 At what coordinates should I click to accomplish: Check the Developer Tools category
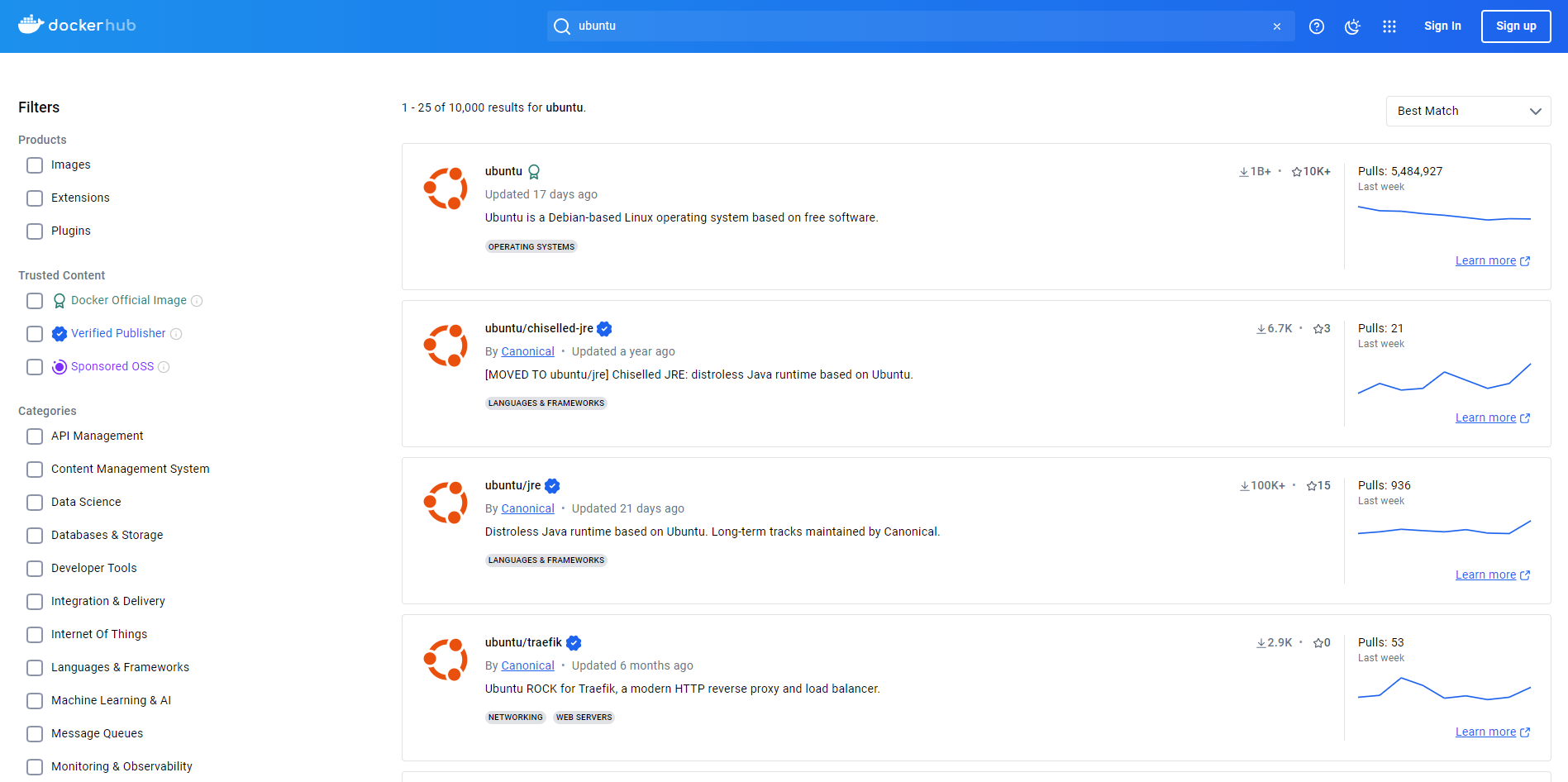tap(35, 569)
